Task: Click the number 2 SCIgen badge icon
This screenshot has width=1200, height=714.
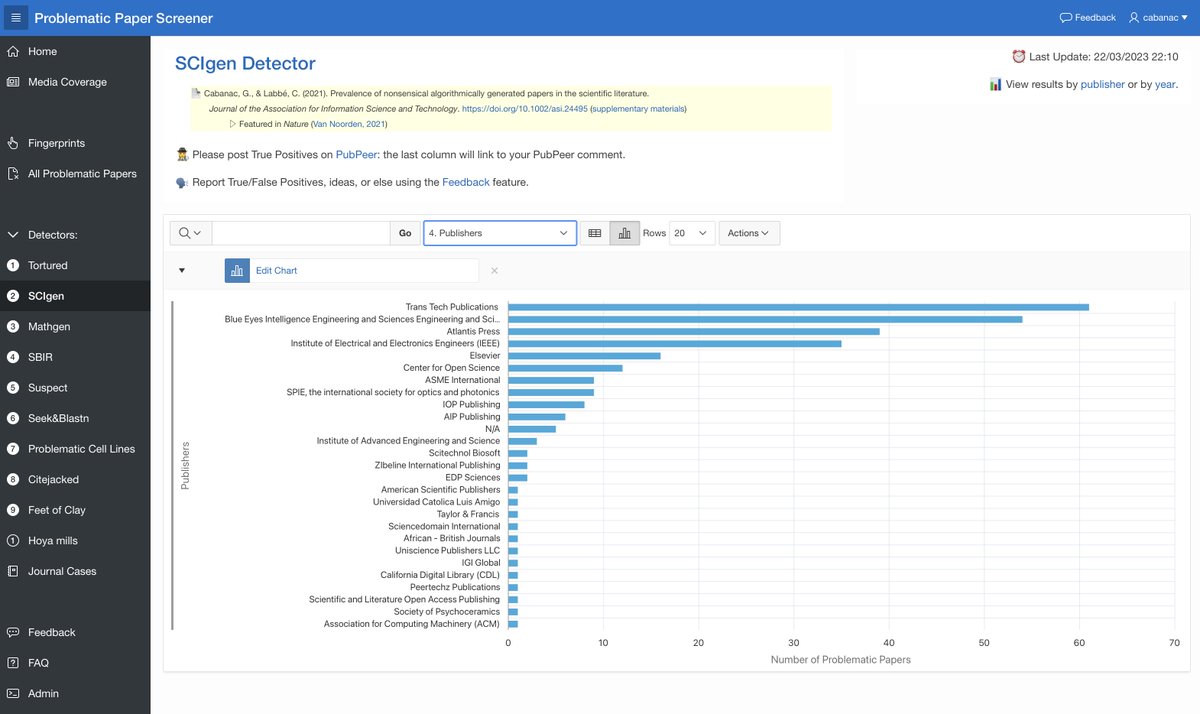Action: point(13,296)
